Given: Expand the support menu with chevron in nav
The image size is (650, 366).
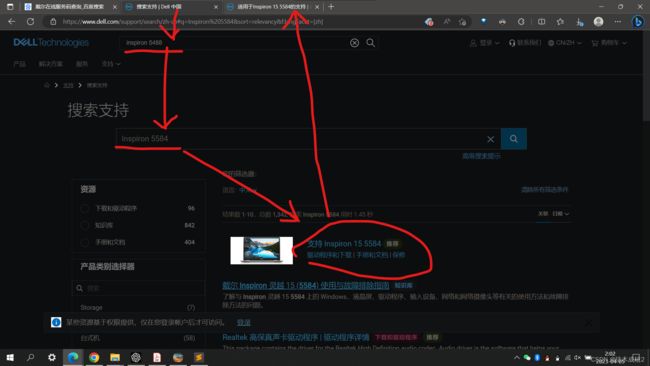Looking at the screenshot, I should click(111, 64).
